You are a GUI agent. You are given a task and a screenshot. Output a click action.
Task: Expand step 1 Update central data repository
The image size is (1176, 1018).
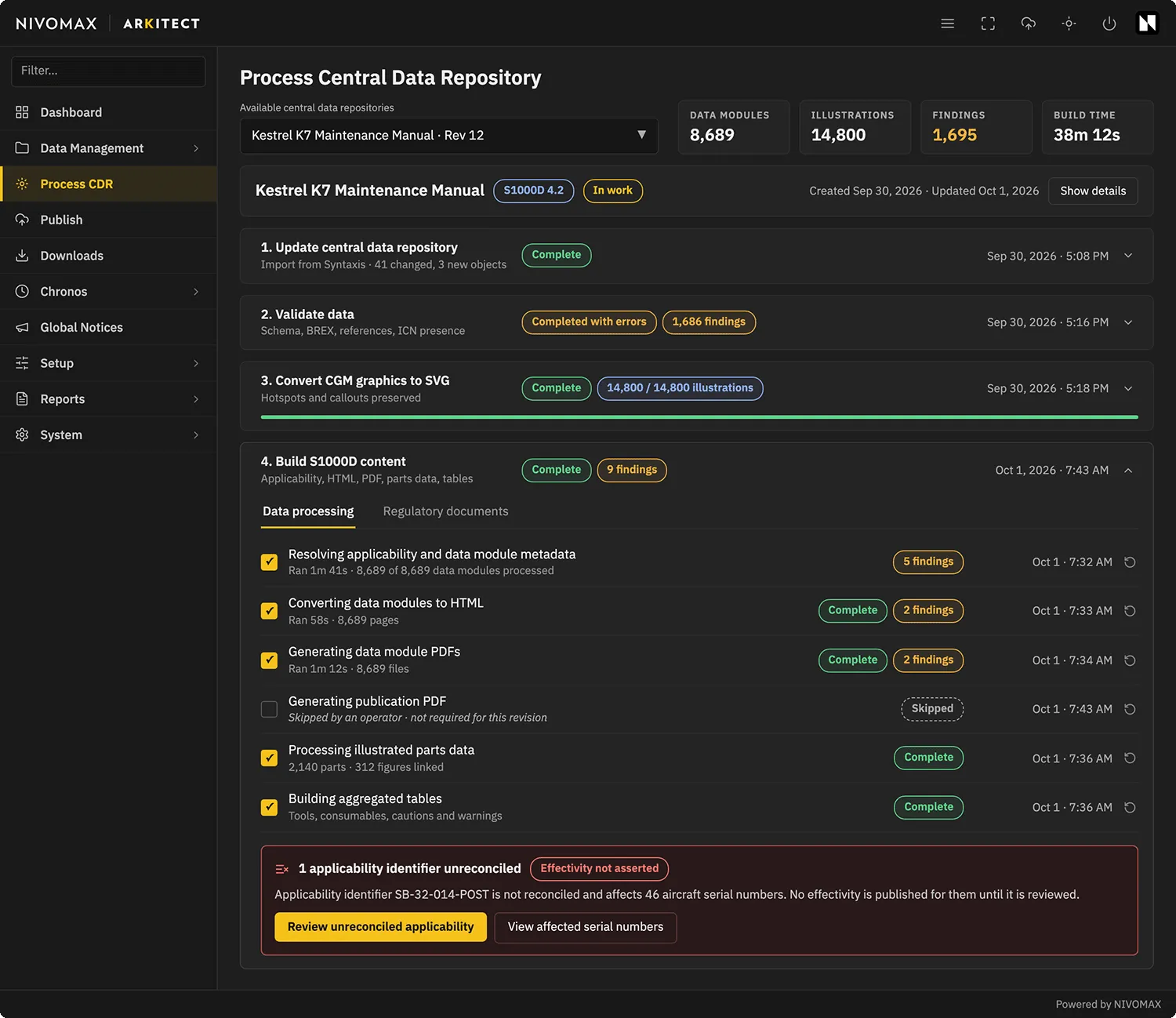(x=1128, y=256)
